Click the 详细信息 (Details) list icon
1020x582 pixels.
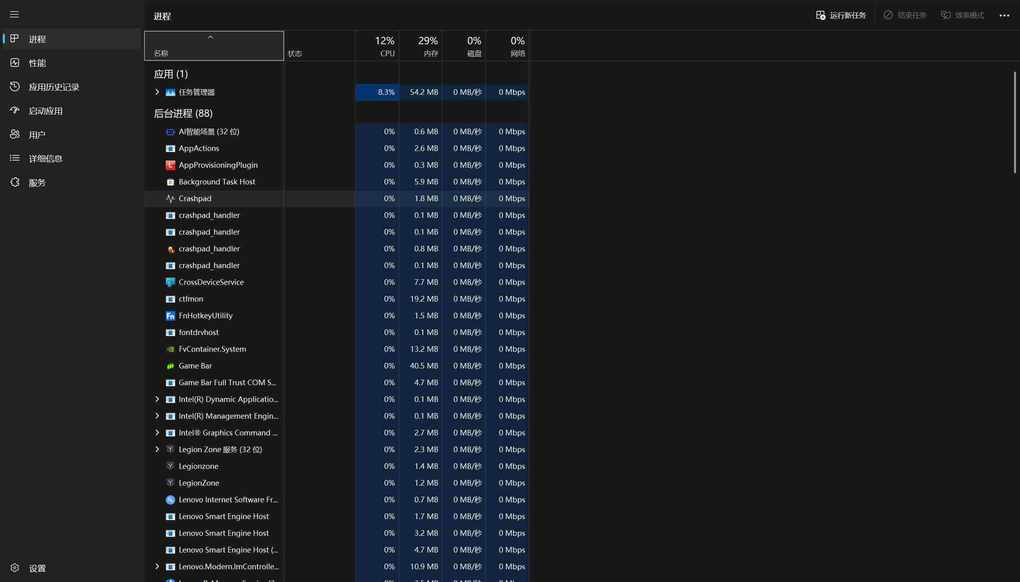pos(15,159)
